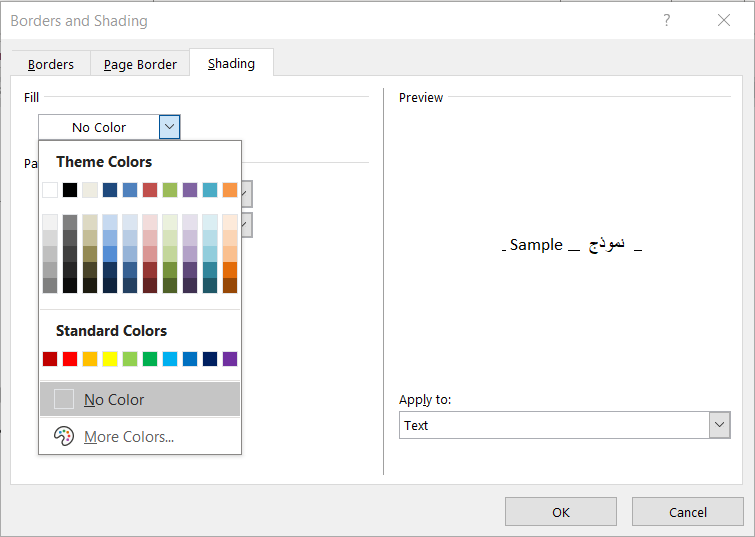755x537 pixels.
Task: Open the Shading tab
Action: (x=231, y=63)
